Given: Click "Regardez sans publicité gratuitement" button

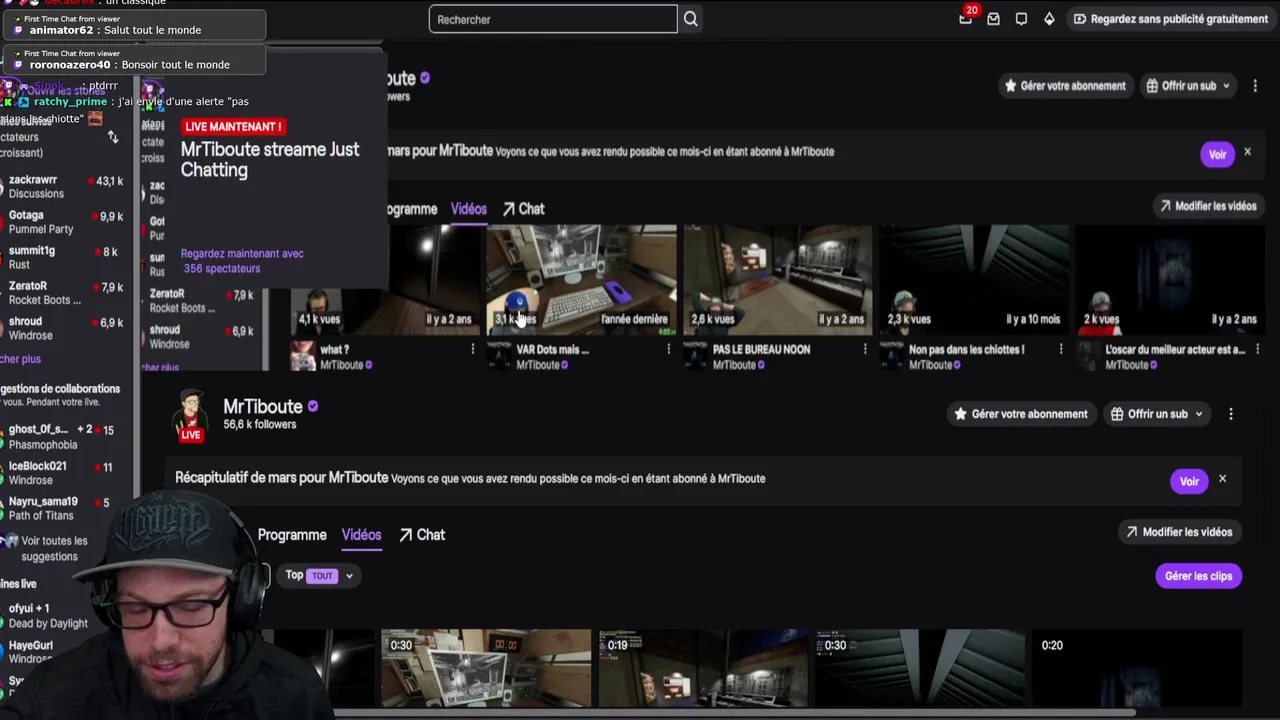Looking at the screenshot, I should click(1170, 19).
